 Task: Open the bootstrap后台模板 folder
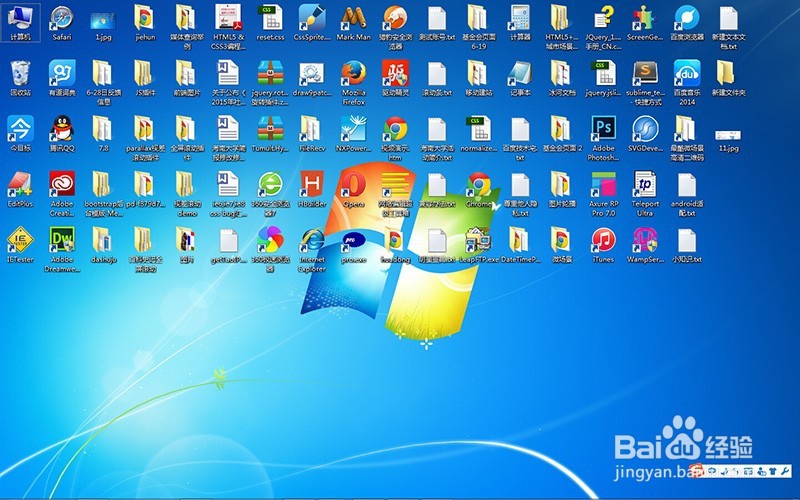[x=103, y=194]
